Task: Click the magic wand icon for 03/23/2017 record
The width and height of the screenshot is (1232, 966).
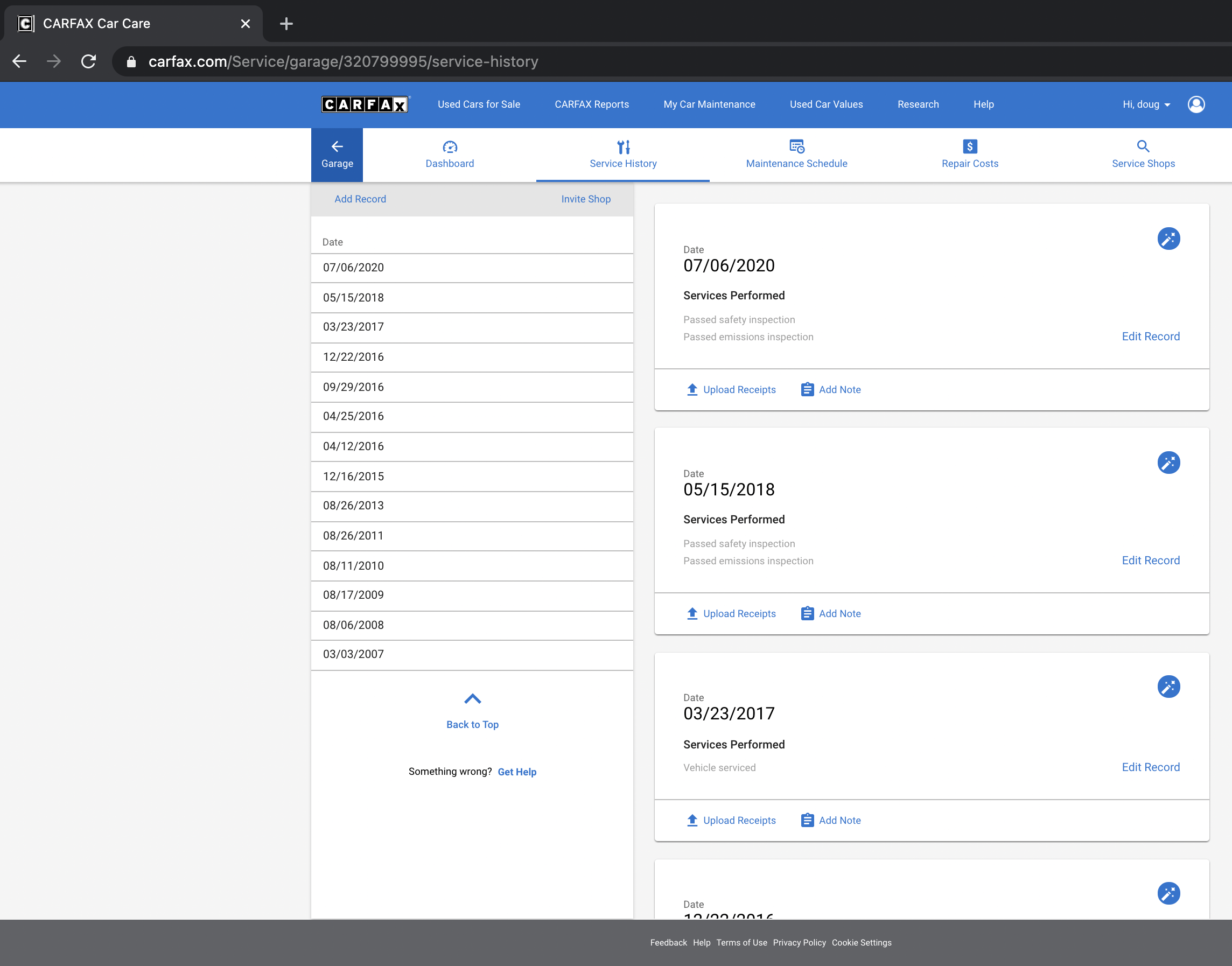Action: point(1168,687)
